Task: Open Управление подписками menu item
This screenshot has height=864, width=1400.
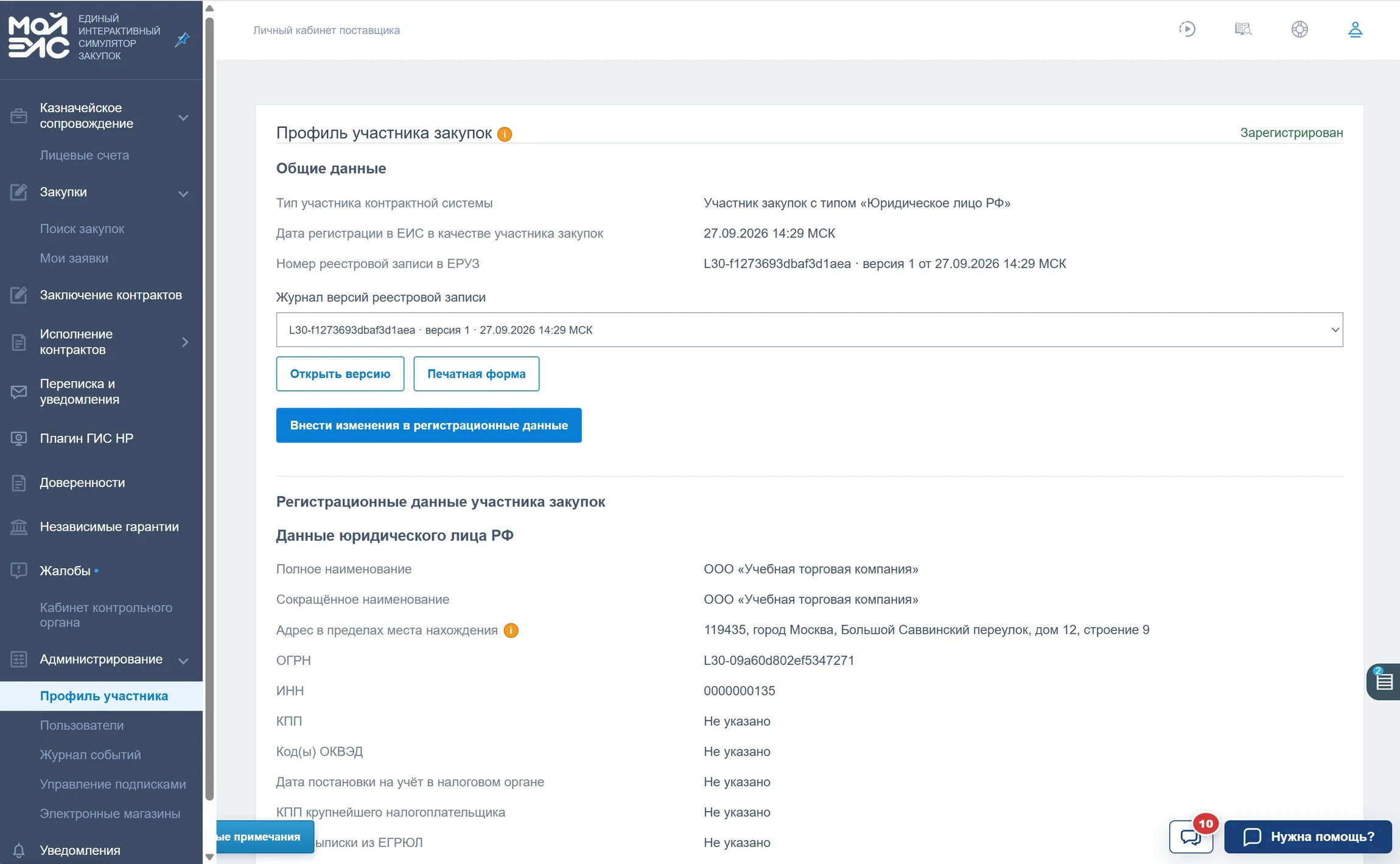Action: [113, 784]
